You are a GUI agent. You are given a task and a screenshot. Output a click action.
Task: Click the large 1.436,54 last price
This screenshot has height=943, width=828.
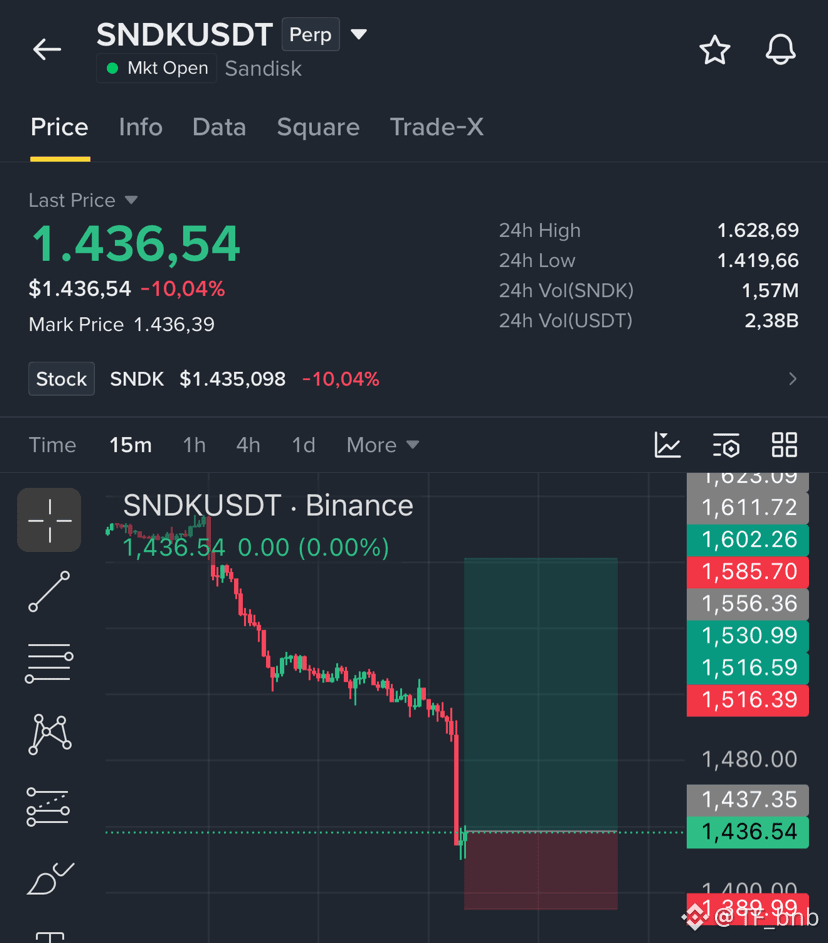point(136,244)
